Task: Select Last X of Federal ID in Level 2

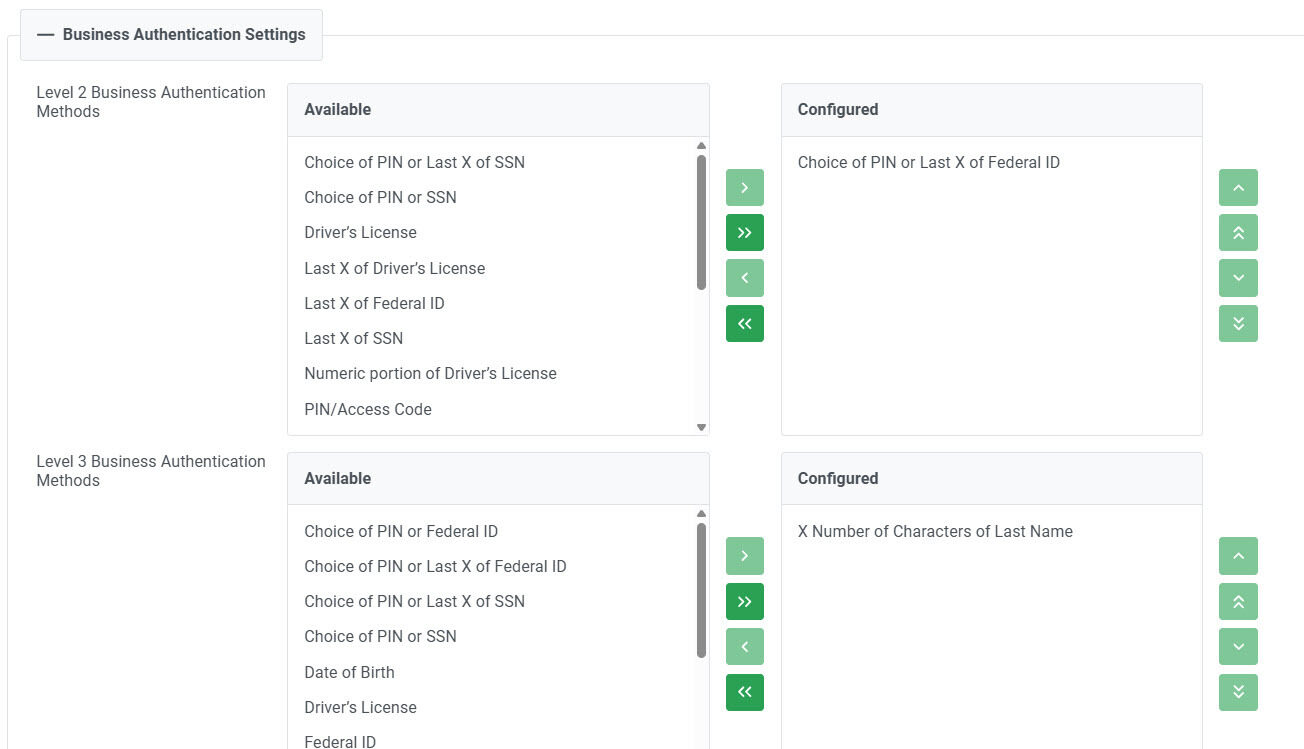Action: [491, 303]
